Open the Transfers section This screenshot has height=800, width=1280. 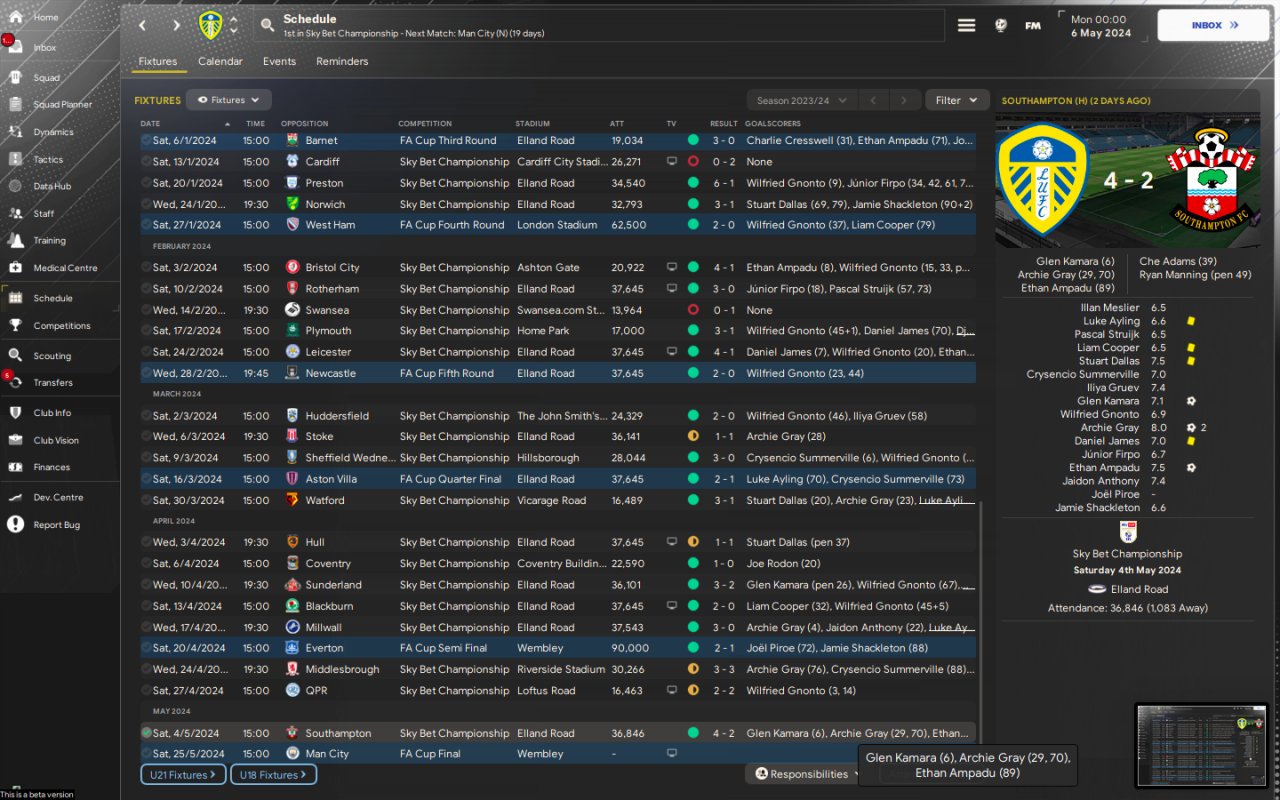pos(53,383)
